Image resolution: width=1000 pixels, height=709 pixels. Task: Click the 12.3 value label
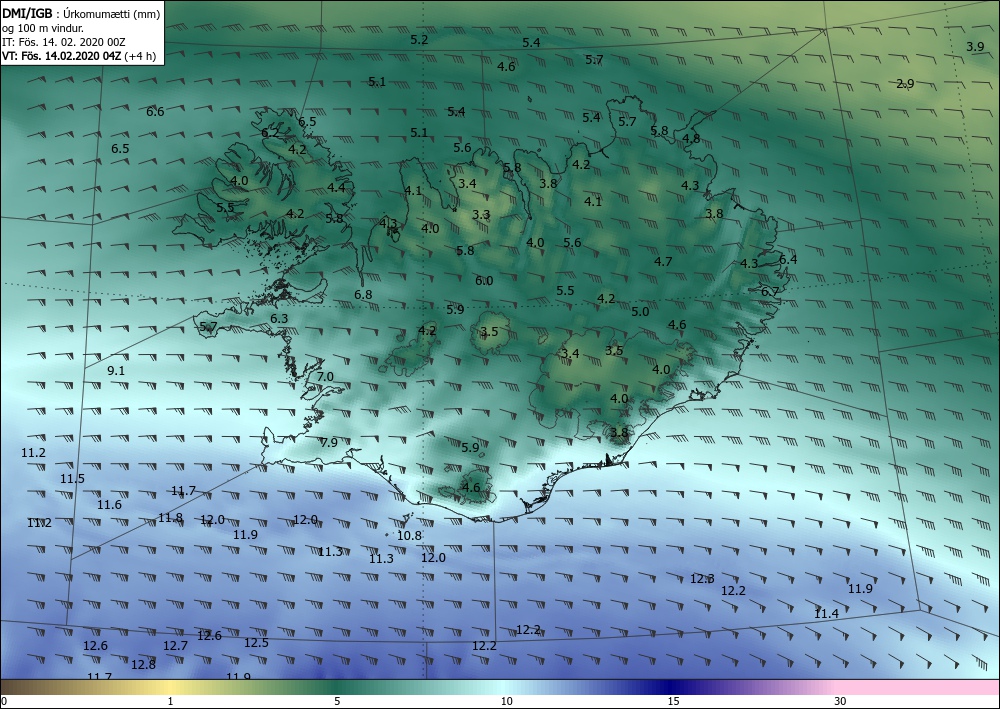pyautogui.click(x=702, y=579)
